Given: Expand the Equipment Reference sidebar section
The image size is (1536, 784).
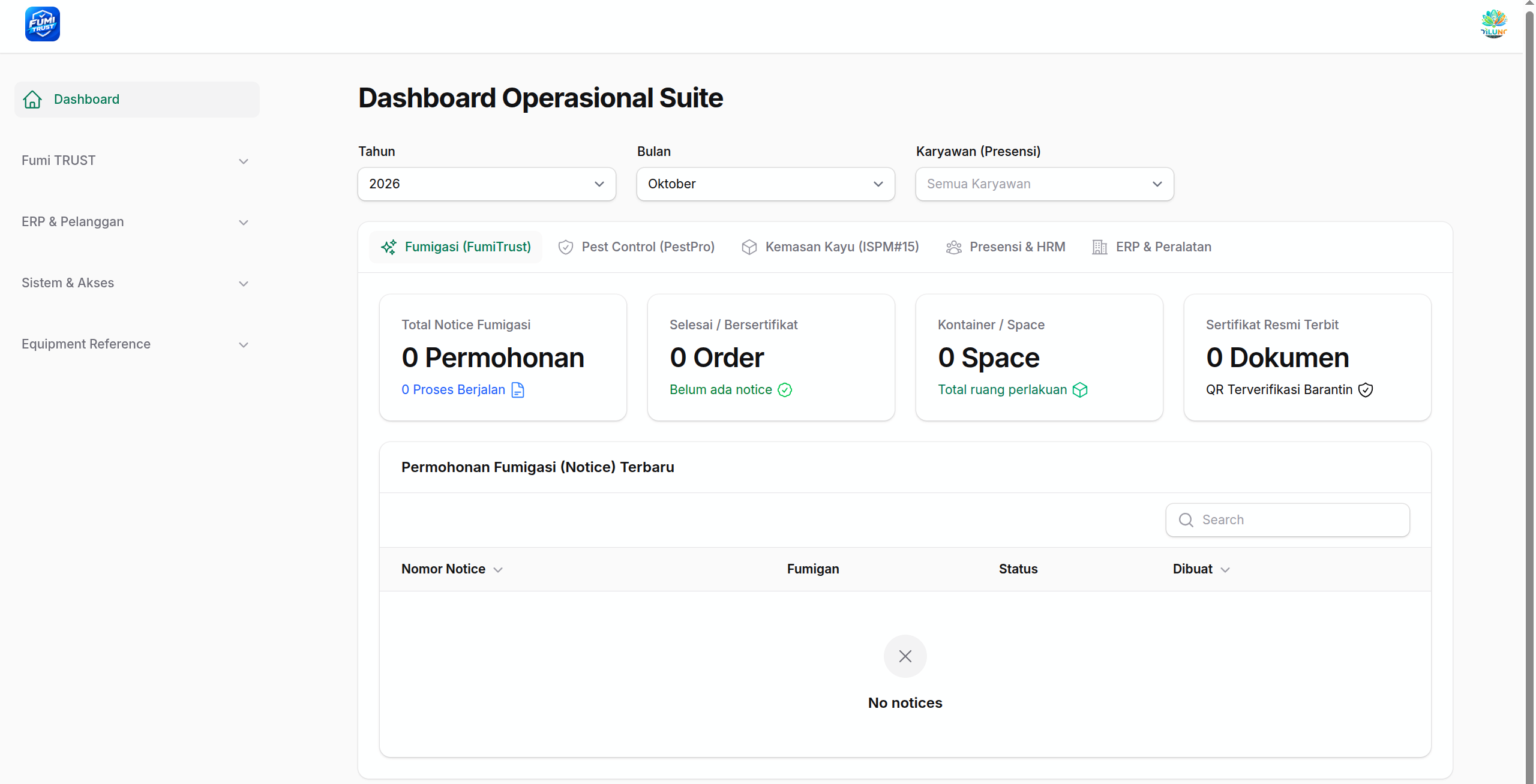Looking at the screenshot, I should click(137, 344).
